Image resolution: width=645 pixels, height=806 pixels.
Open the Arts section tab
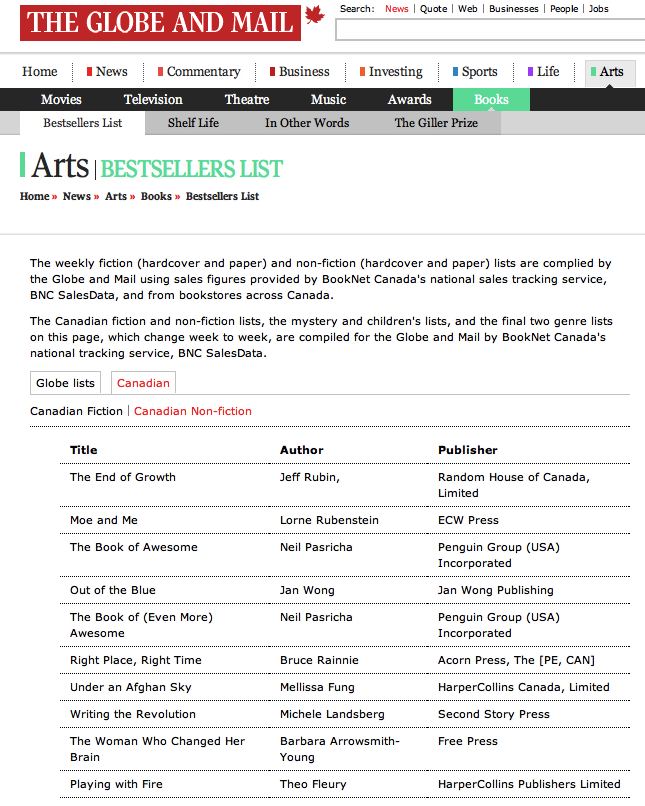tap(610, 72)
